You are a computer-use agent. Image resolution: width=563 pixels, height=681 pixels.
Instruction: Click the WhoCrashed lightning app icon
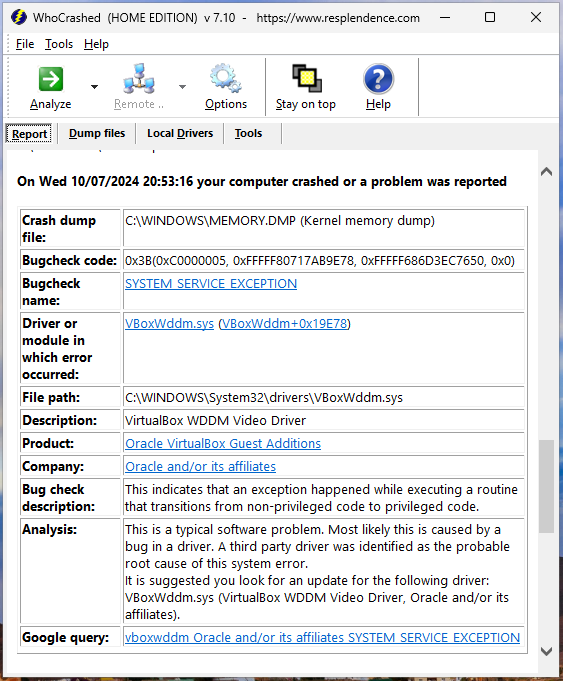pos(19,17)
